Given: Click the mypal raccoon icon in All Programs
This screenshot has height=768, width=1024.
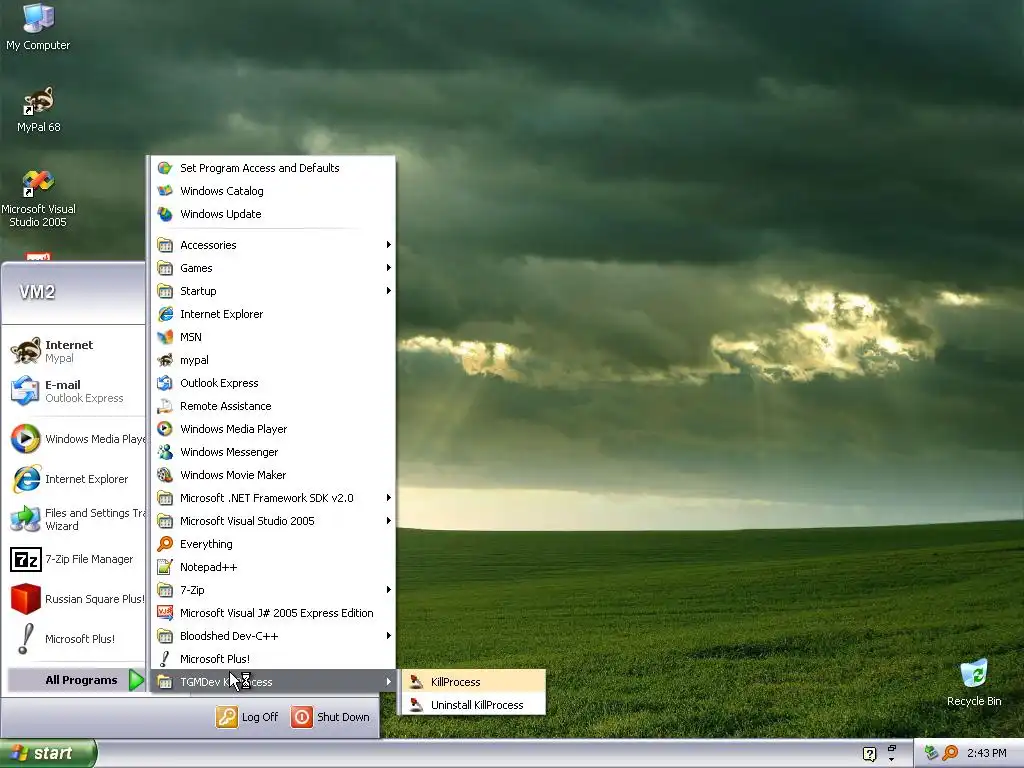Looking at the screenshot, I should coord(165,360).
